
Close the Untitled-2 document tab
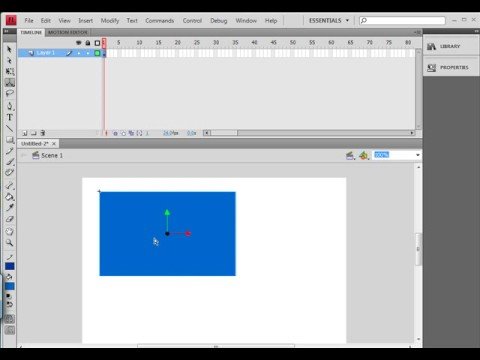tap(54, 144)
